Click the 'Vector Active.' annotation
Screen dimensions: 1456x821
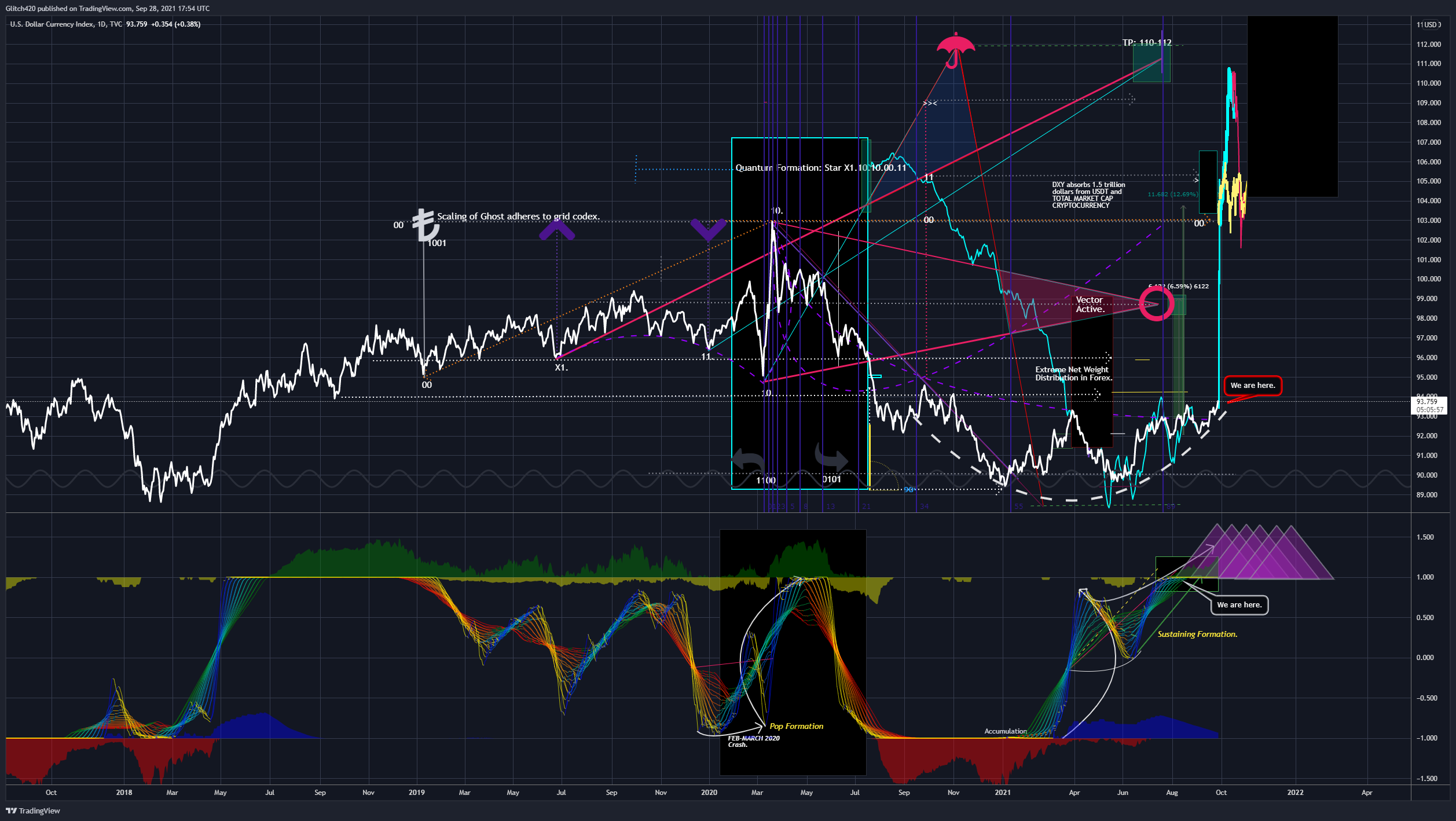click(1090, 305)
